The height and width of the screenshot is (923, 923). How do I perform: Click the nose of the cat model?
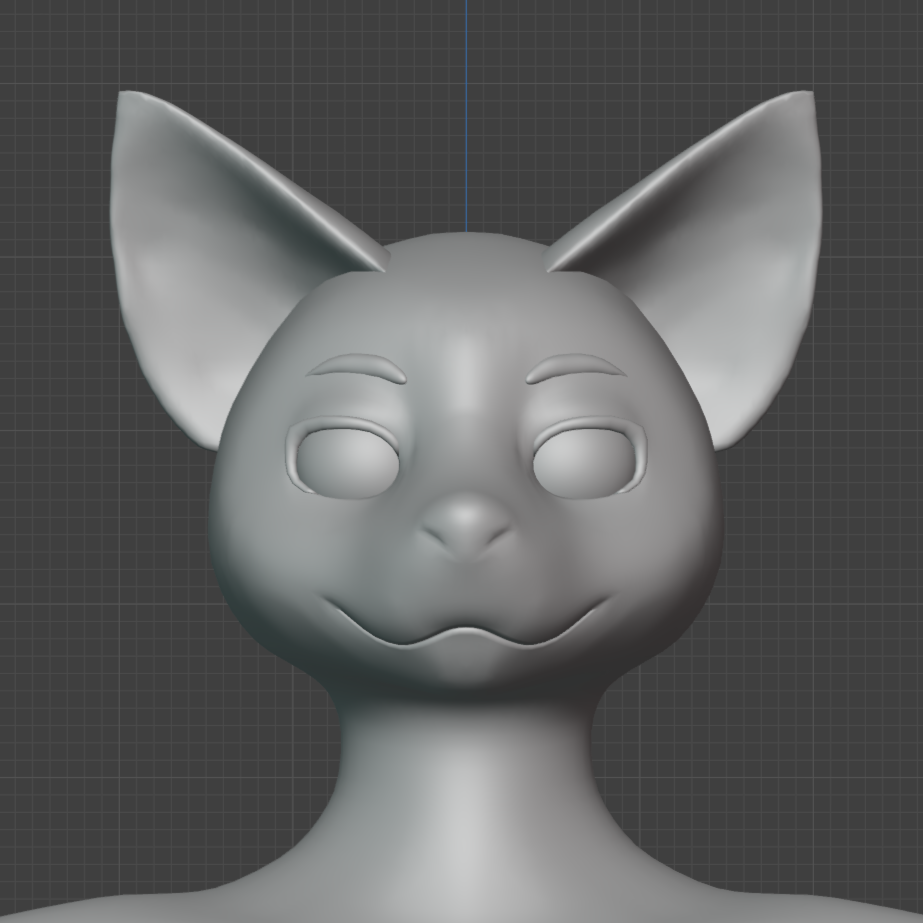465,524
